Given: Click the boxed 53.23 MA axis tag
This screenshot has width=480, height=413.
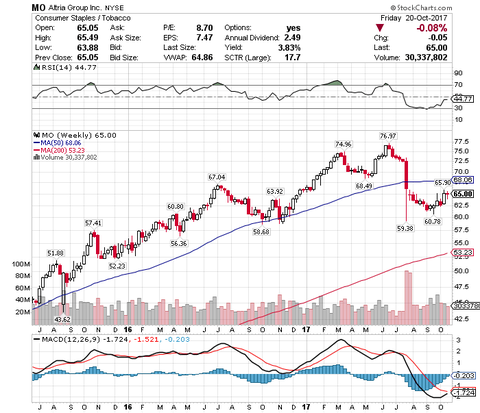Looking at the screenshot, I should click(462, 252).
